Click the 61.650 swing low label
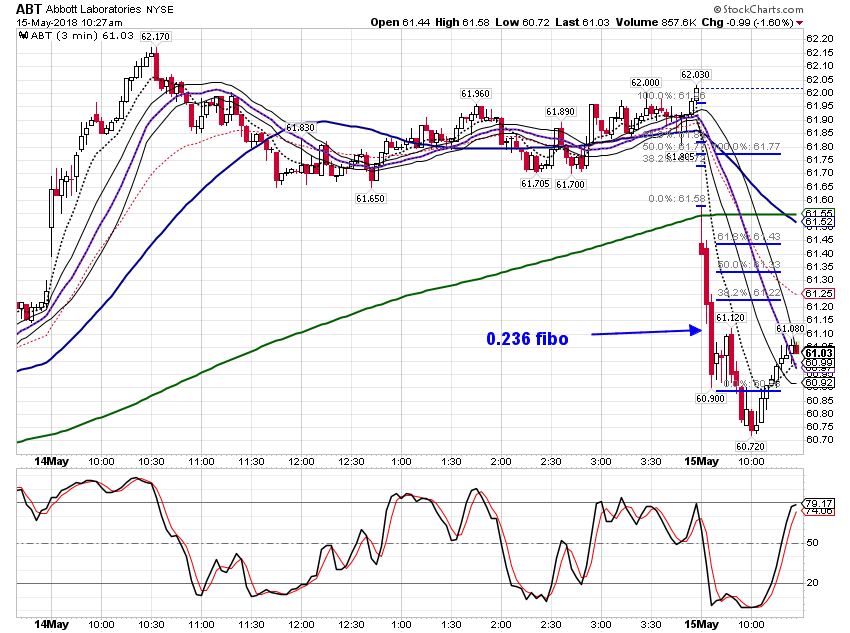850x633 pixels. (370, 199)
